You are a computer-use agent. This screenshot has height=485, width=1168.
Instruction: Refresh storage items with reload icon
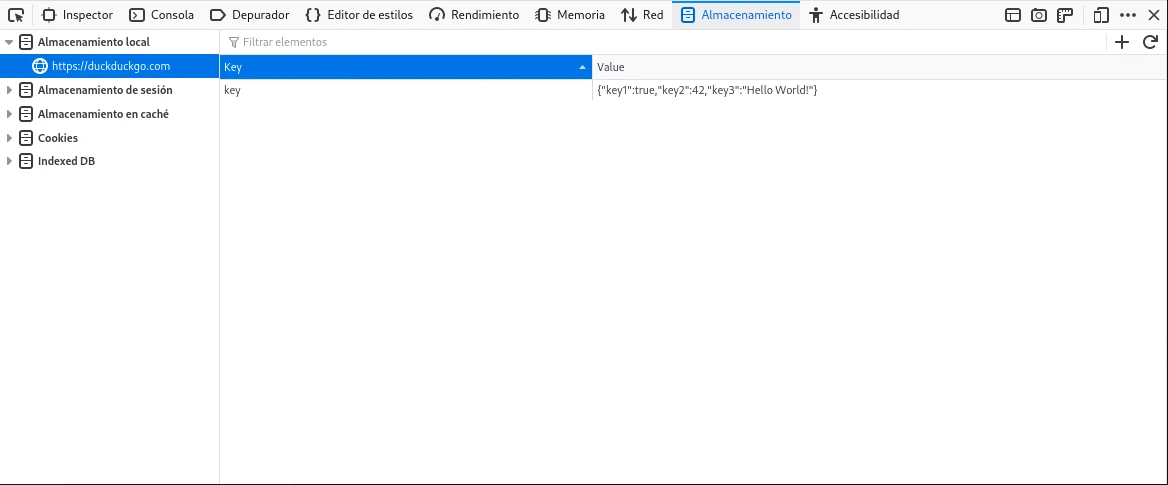click(1150, 42)
